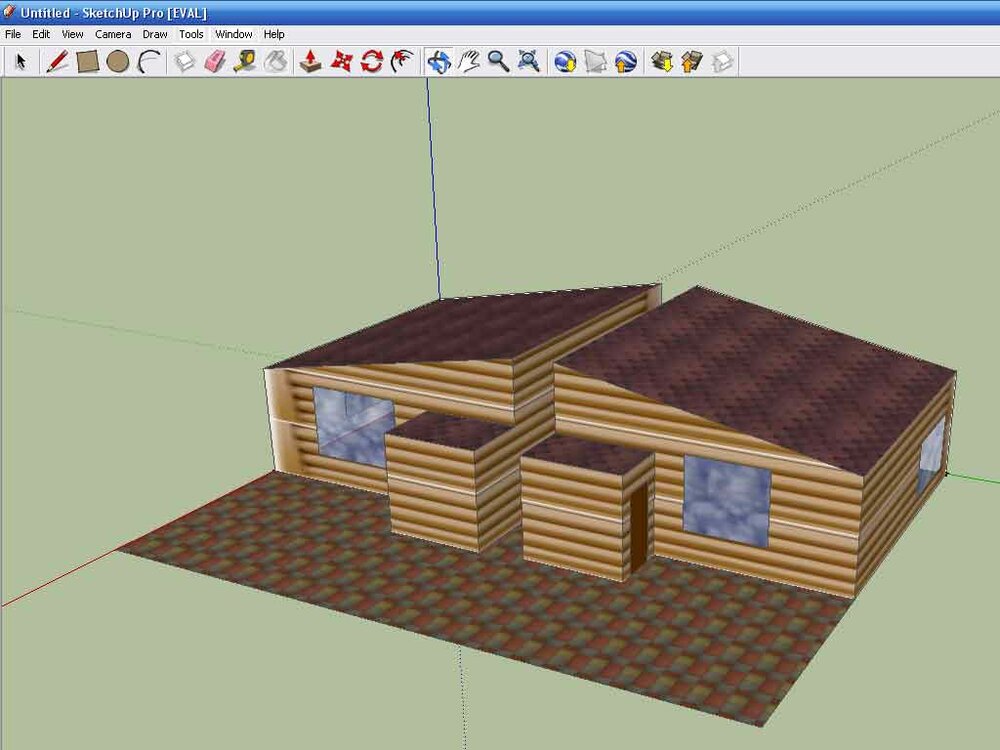Select the Pan hand tool

point(468,62)
